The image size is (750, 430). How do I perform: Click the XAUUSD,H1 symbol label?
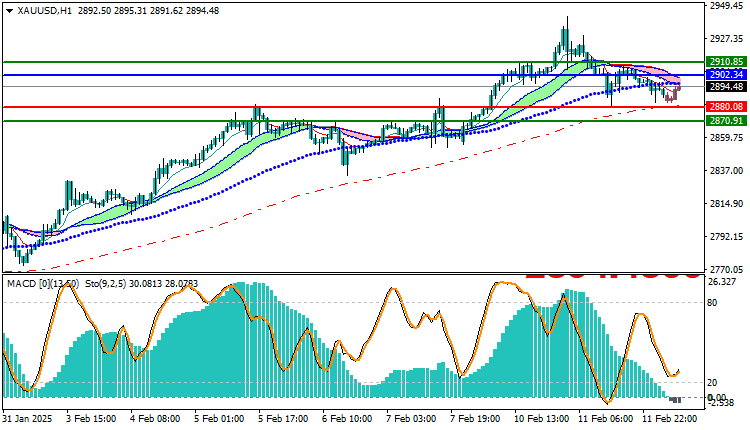(x=44, y=11)
